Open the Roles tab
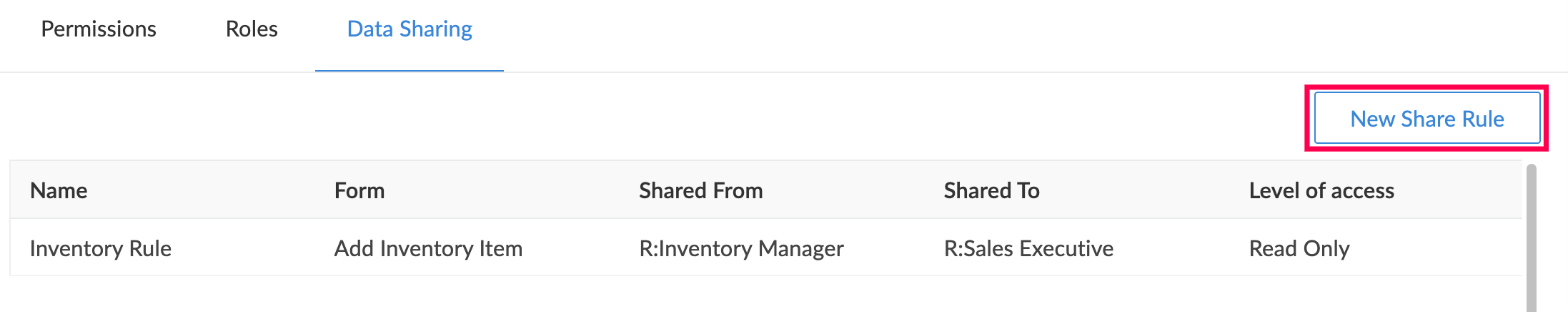This screenshot has height=312, width=1568. click(x=252, y=29)
